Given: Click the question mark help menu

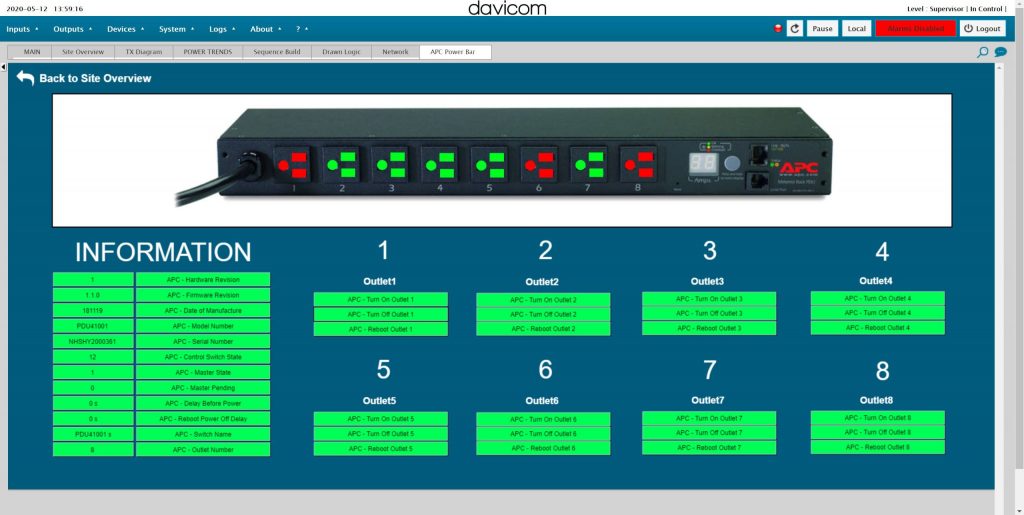Looking at the screenshot, I should [299, 29].
